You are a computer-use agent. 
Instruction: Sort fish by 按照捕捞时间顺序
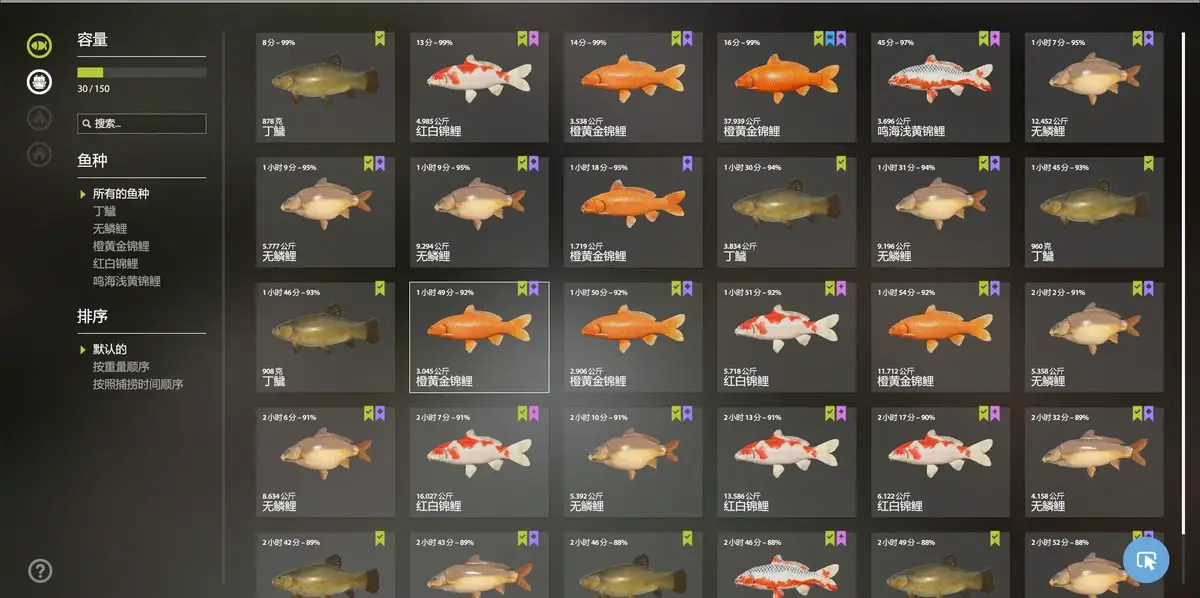coord(138,384)
